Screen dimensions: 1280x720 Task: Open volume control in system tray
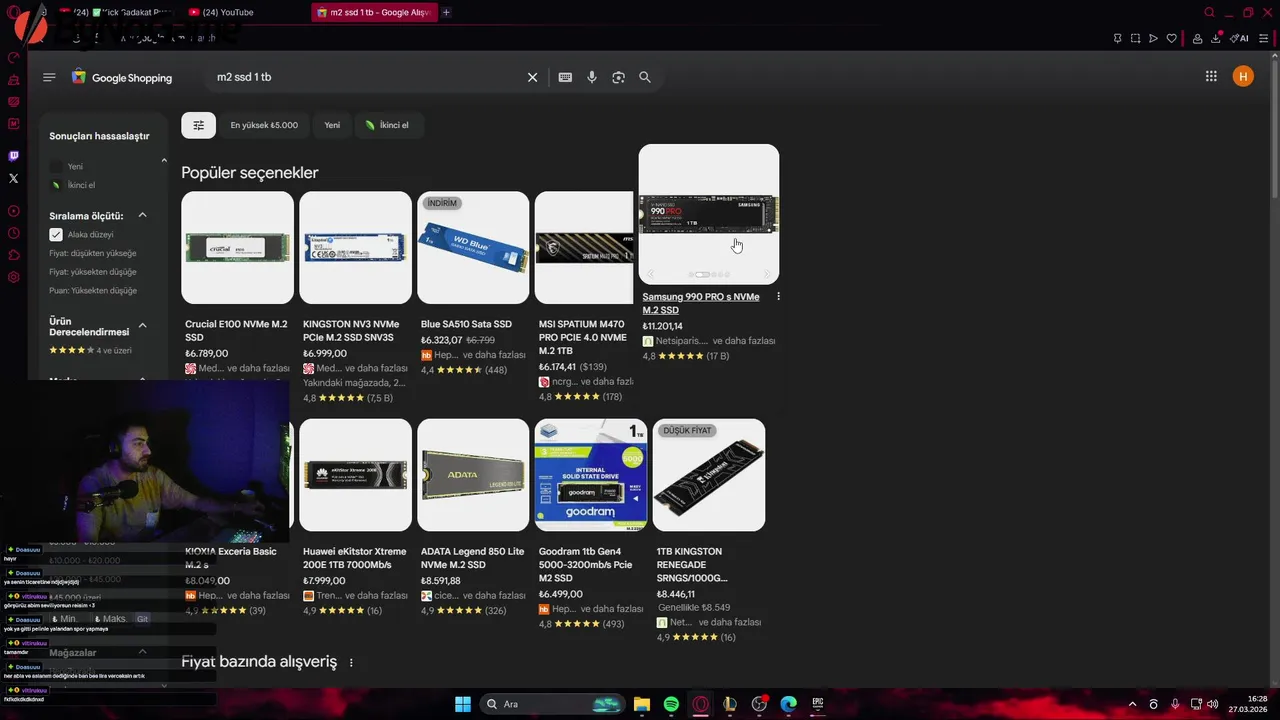(1212, 704)
